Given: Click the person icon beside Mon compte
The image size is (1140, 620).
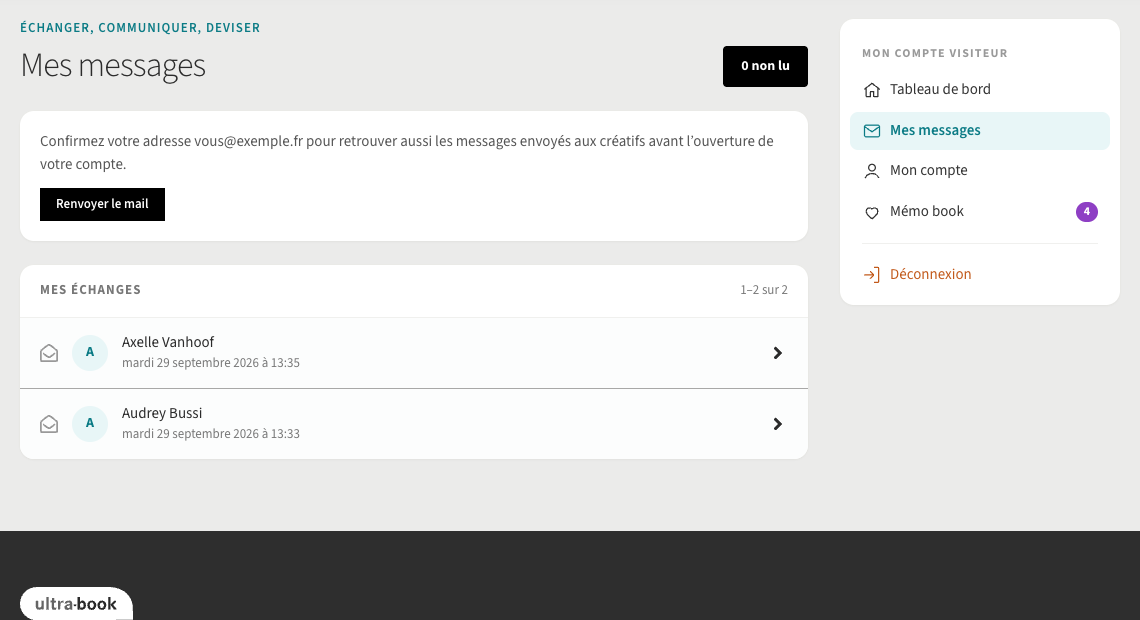Looking at the screenshot, I should pos(872,171).
